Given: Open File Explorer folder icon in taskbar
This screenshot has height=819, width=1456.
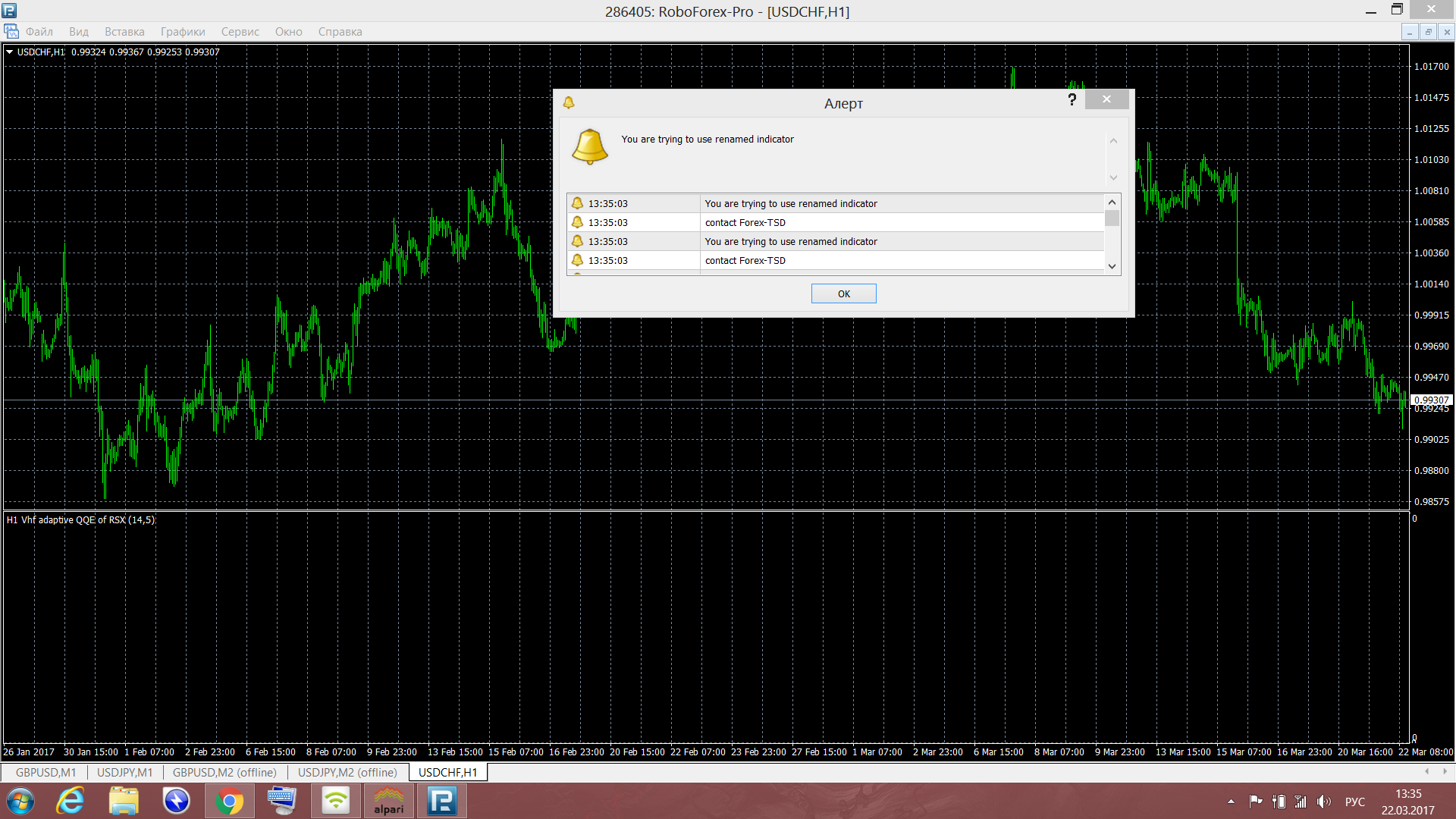Looking at the screenshot, I should (x=124, y=801).
